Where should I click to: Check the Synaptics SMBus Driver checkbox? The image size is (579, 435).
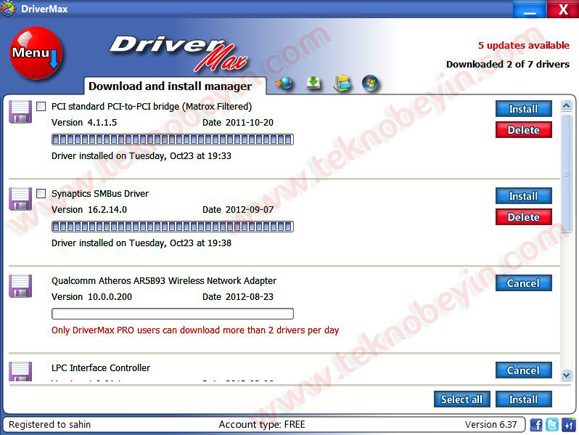[x=41, y=193]
